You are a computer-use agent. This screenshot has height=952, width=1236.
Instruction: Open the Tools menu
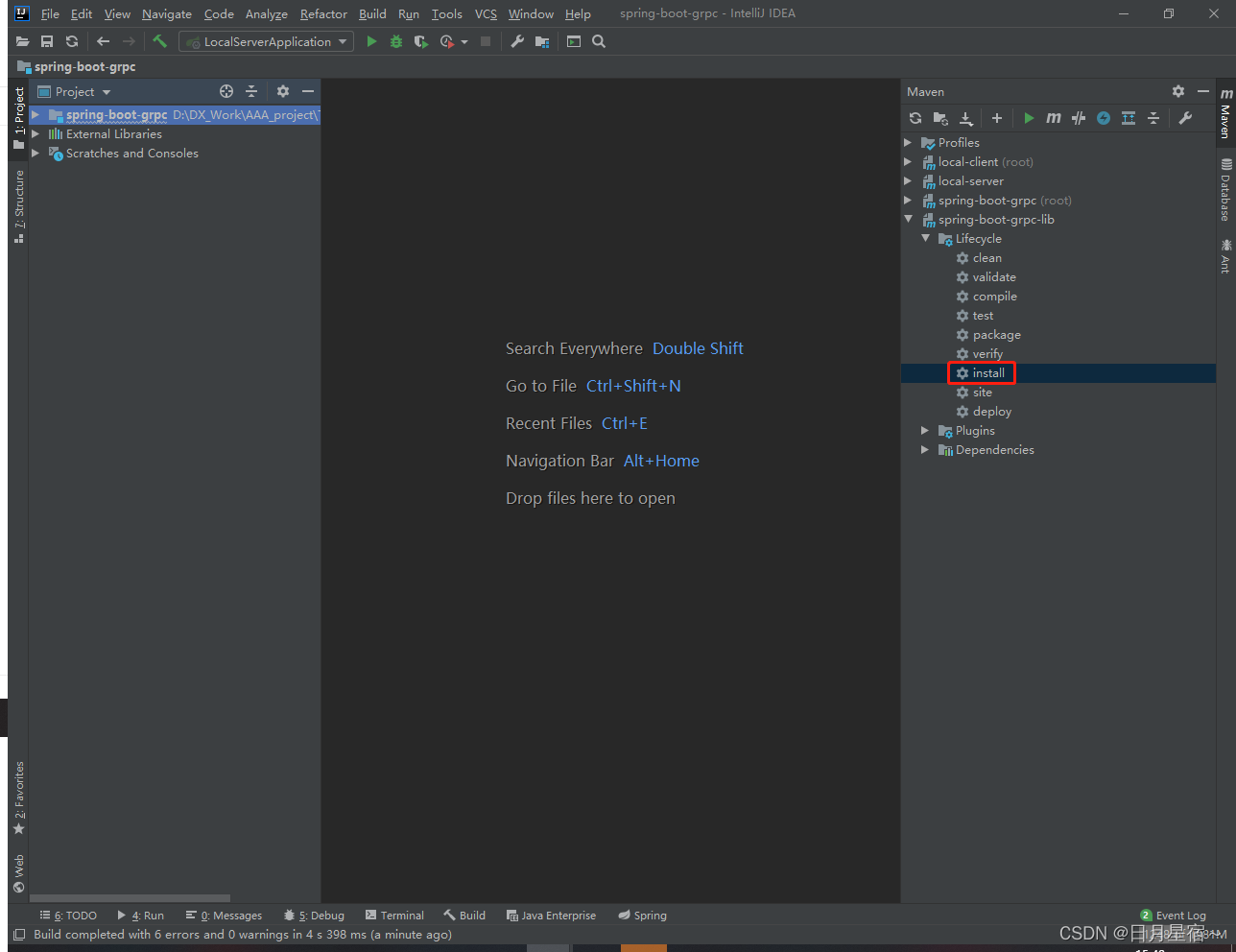446,14
